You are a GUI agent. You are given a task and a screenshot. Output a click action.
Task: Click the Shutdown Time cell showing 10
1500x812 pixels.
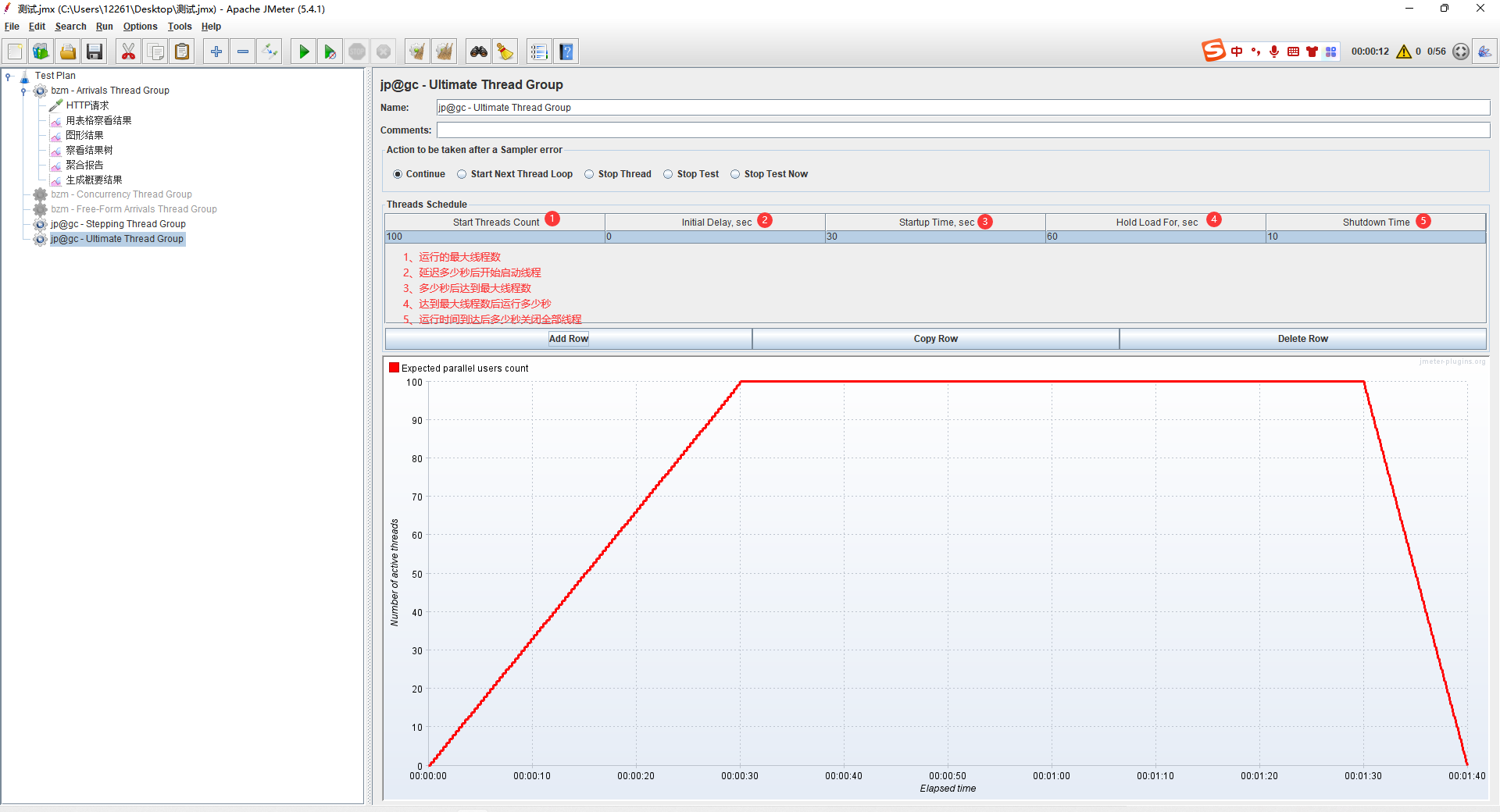[x=1376, y=237]
